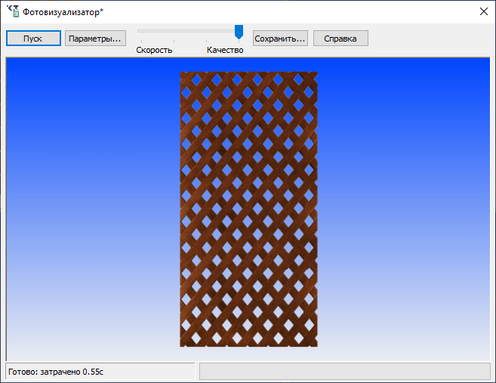Click the Фотовизуализатор* window title text
This screenshot has width=496, height=383.
[63, 12]
